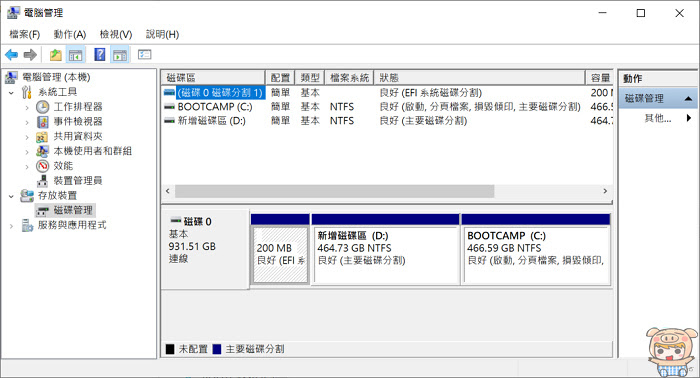The height and width of the screenshot is (378, 700).
Task: Sort by the 磁碟區 column header
Action: point(213,78)
